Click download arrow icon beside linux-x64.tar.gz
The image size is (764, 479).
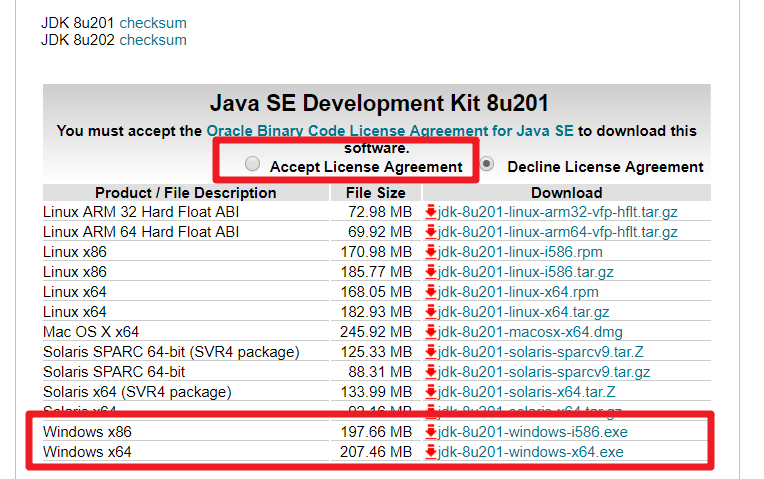pyautogui.click(x=431, y=312)
